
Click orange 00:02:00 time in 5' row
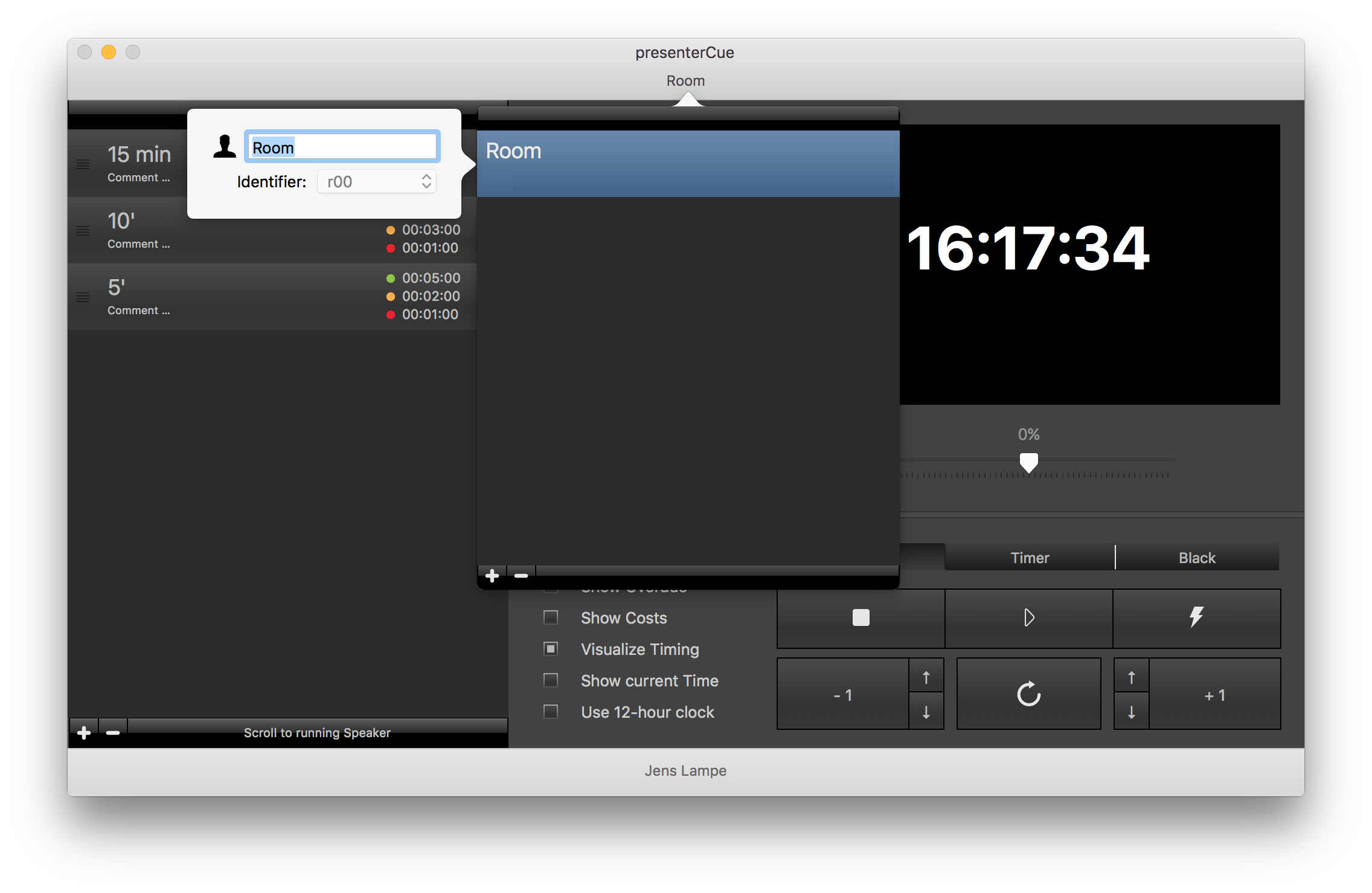(x=431, y=296)
